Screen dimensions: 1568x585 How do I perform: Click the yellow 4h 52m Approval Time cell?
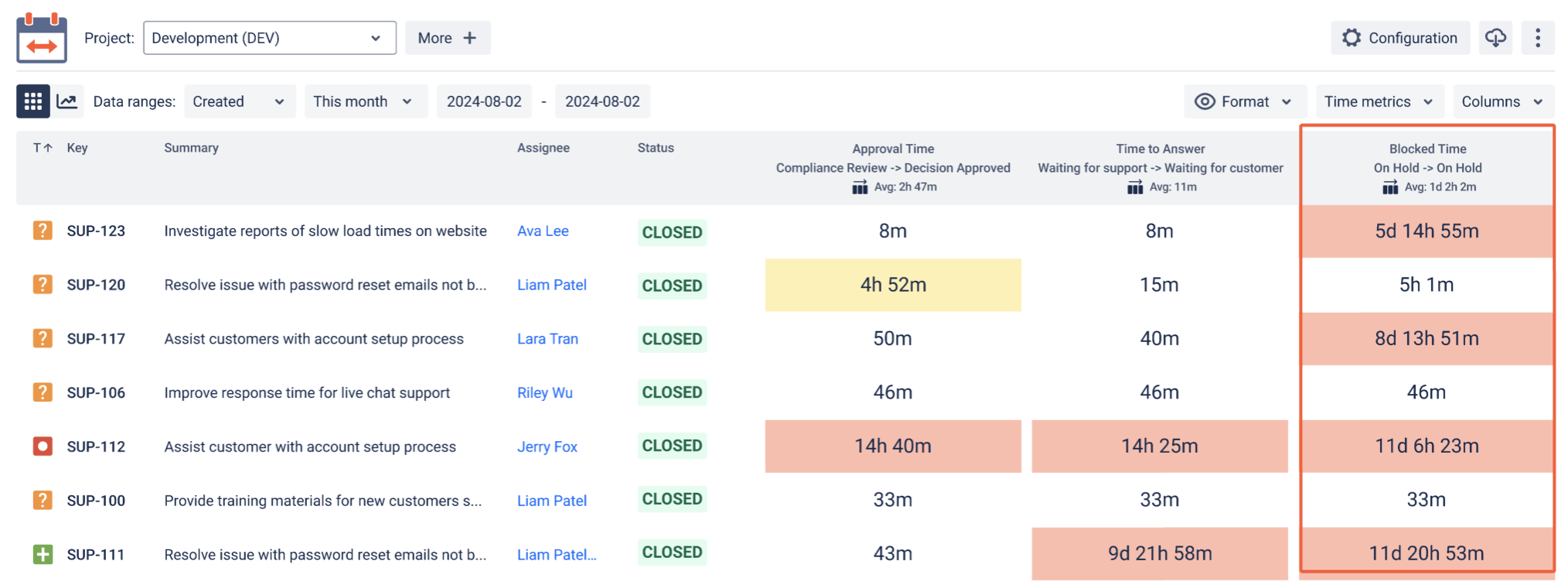pos(893,285)
